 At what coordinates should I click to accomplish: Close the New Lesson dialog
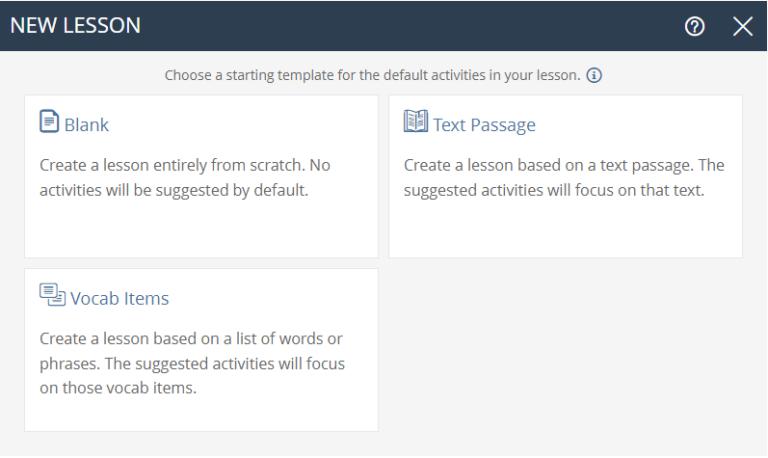pyautogui.click(x=742, y=26)
